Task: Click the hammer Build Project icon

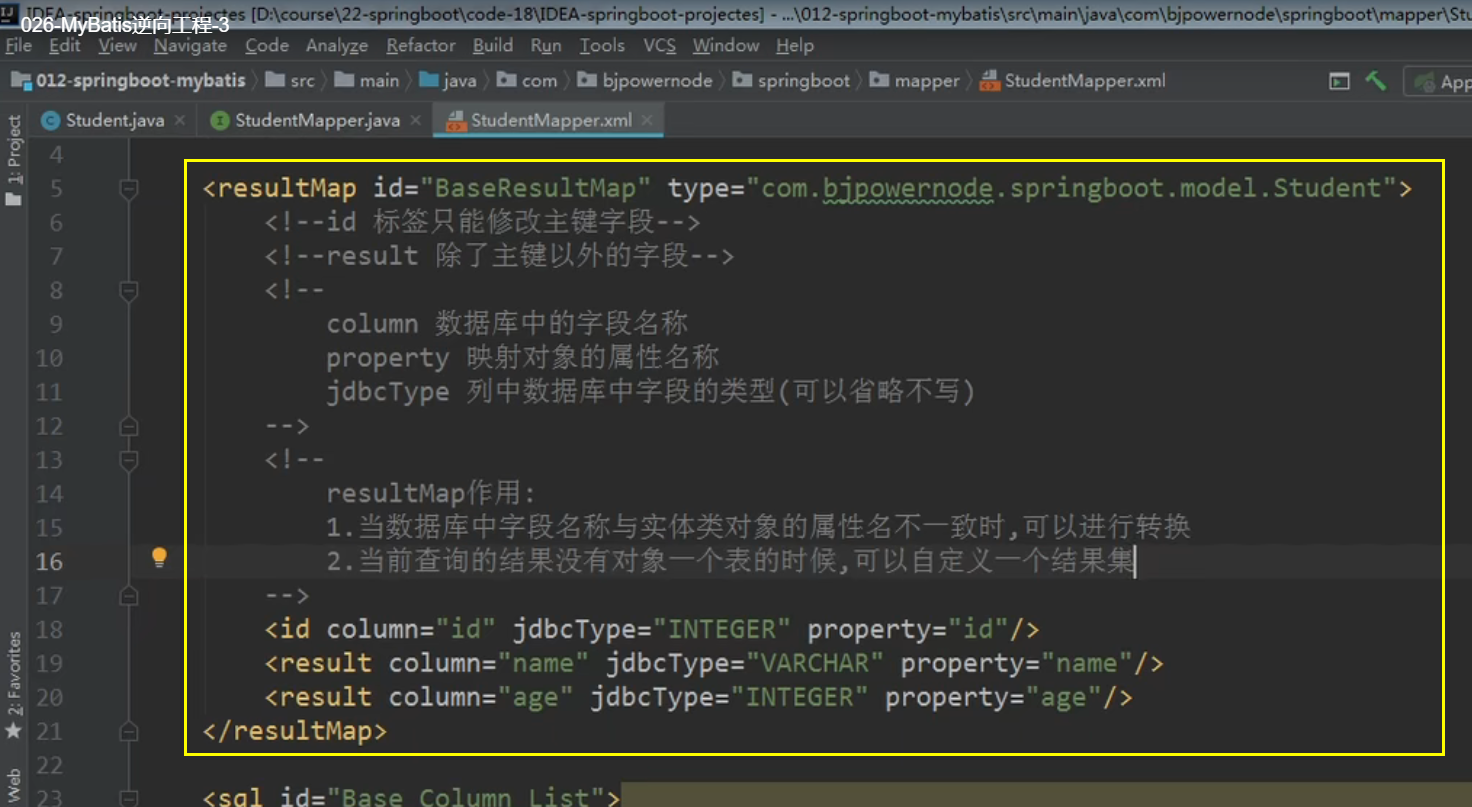Action: coord(1376,81)
